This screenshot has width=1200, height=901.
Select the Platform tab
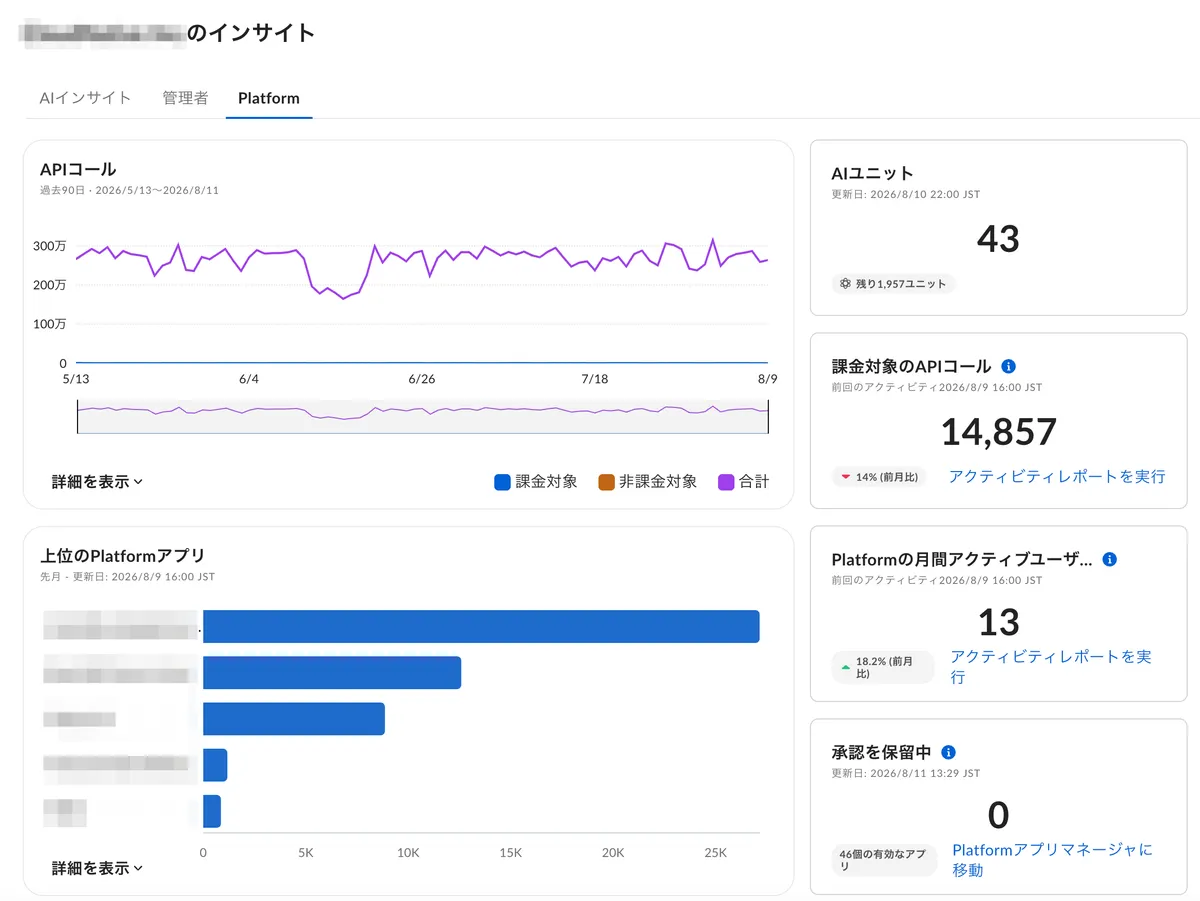coord(269,98)
